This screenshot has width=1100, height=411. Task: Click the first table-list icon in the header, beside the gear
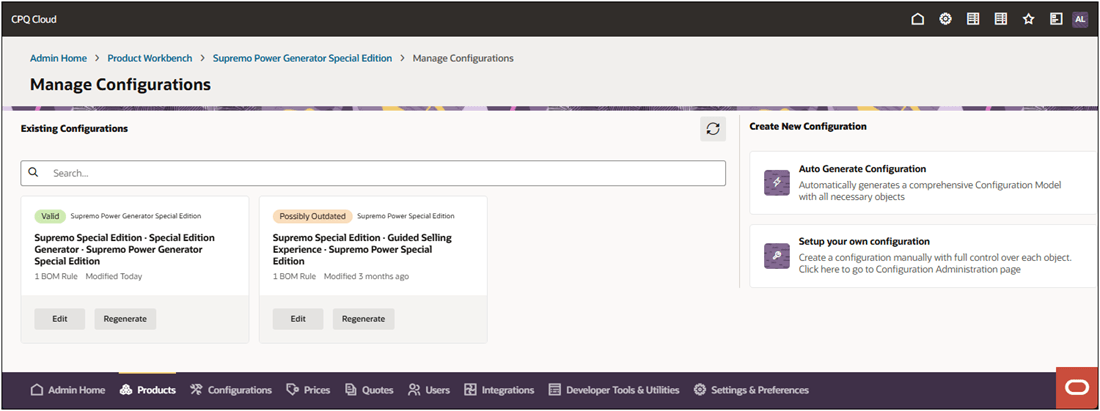click(x=973, y=20)
